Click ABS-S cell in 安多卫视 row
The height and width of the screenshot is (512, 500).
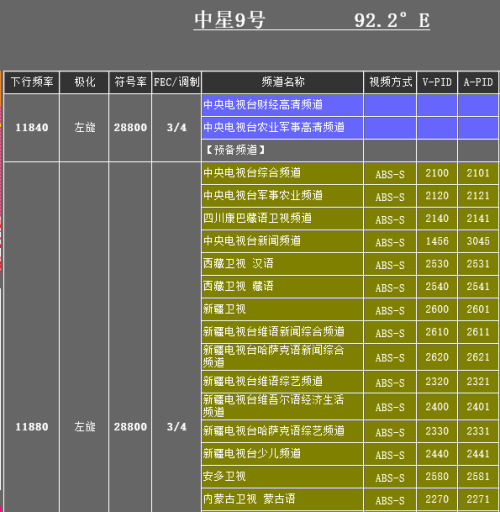tap(390, 478)
